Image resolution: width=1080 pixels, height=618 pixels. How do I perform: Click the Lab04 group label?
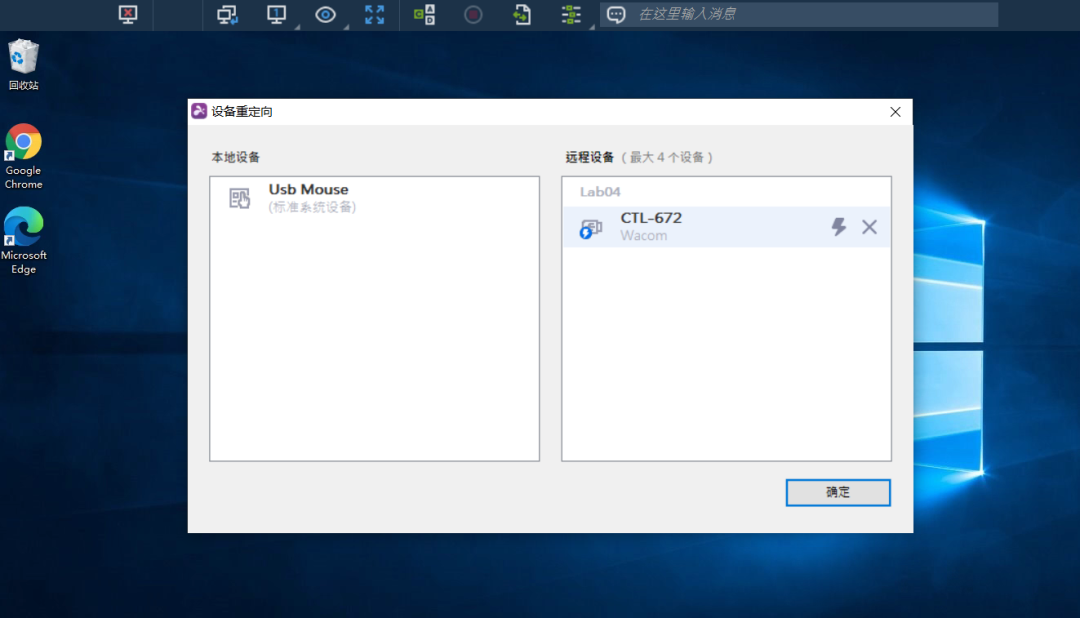(x=600, y=192)
